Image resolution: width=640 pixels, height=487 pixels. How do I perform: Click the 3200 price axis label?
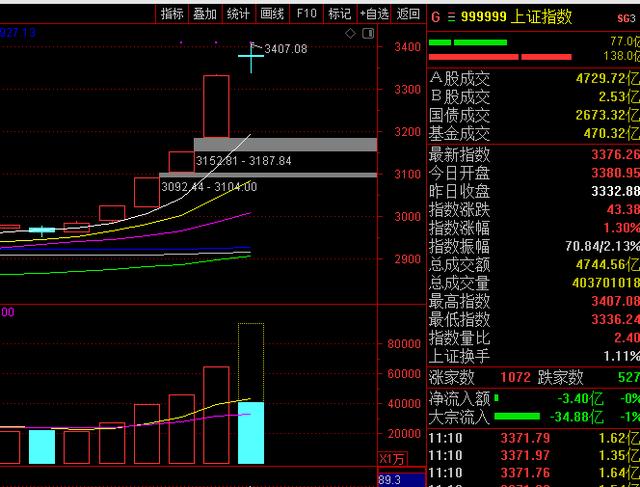pyautogui.click(x=407, y=132)
